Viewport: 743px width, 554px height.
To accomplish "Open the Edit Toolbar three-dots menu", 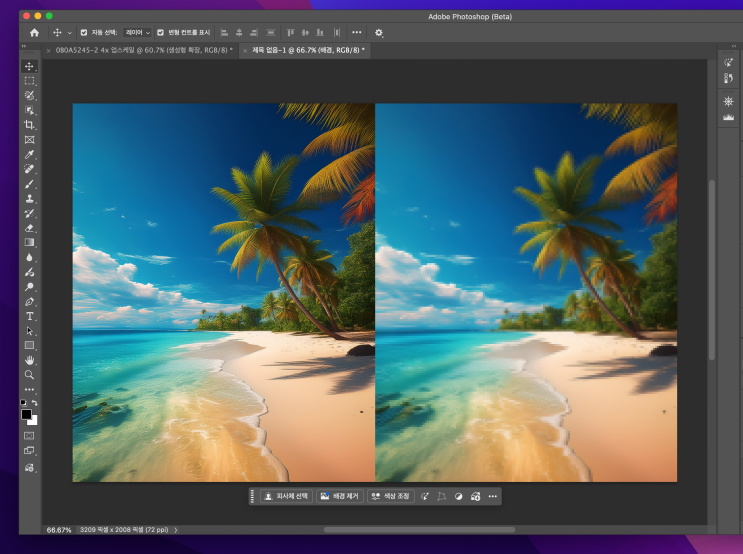I will [29, 390].
